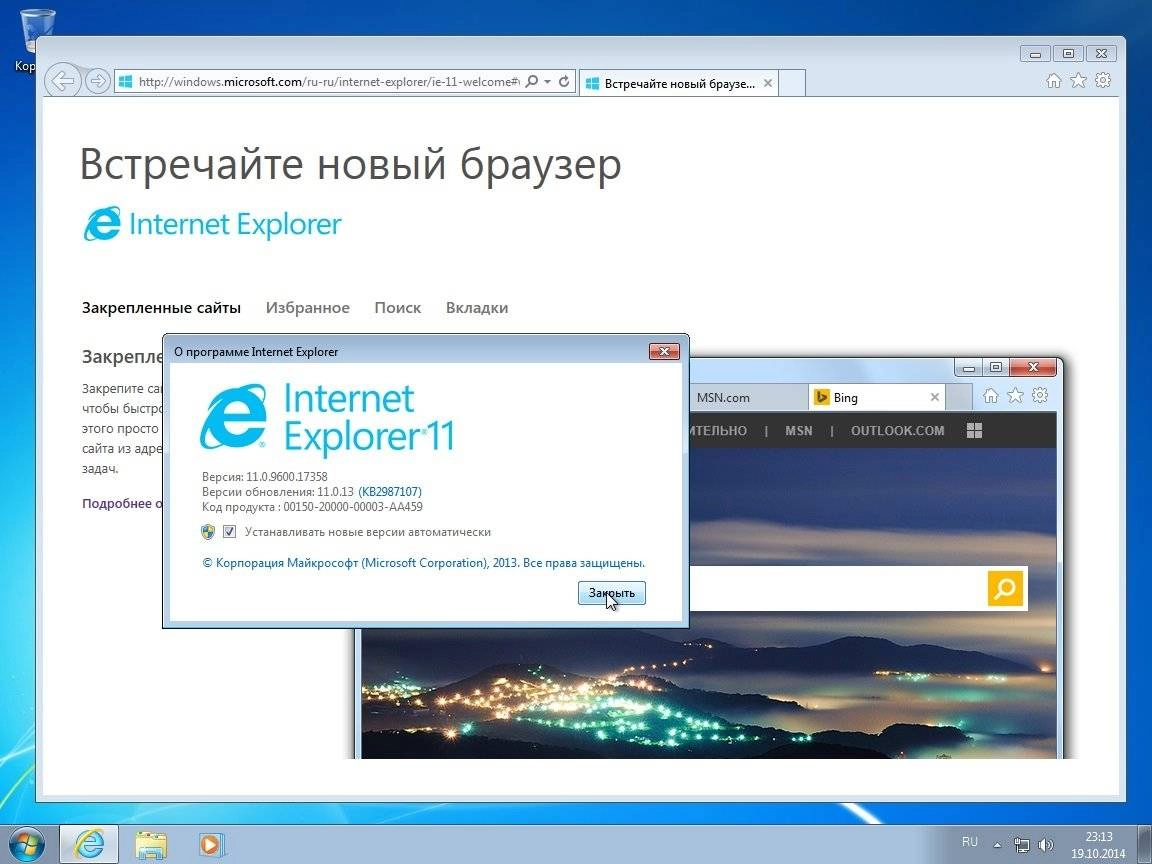Open a new blank tab
The image size is (1152, 864).
coord(792,83)
